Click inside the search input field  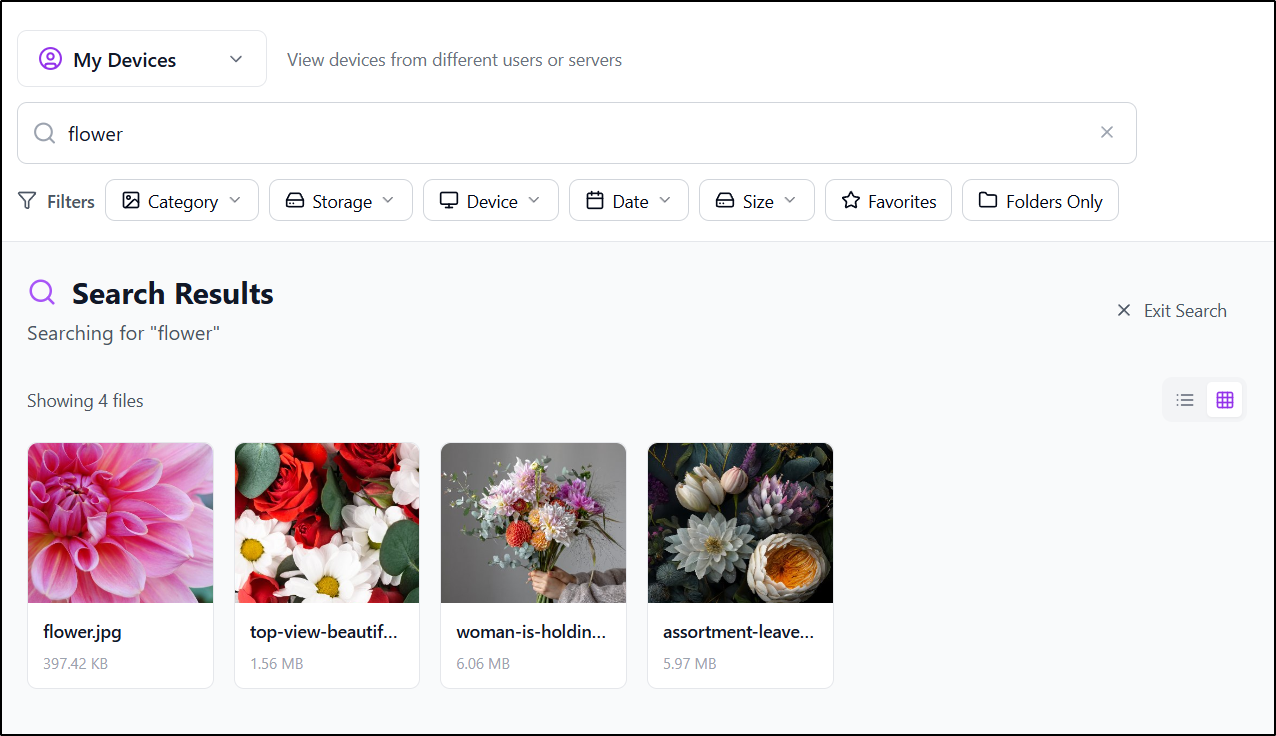tap(400, 132)
